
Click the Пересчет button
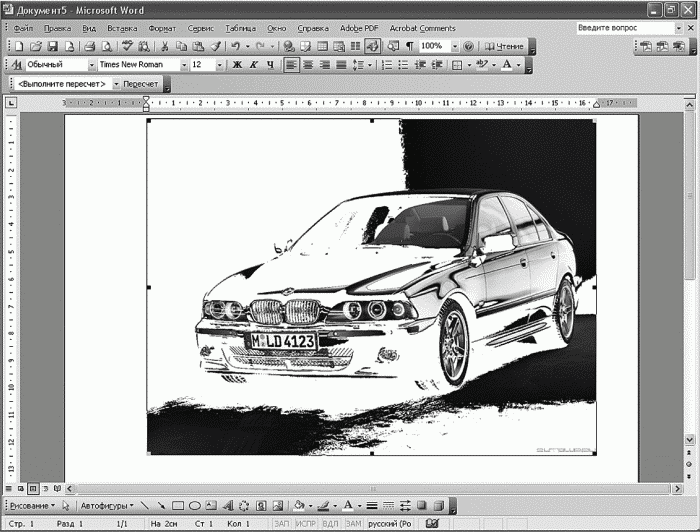pos(141,84)
